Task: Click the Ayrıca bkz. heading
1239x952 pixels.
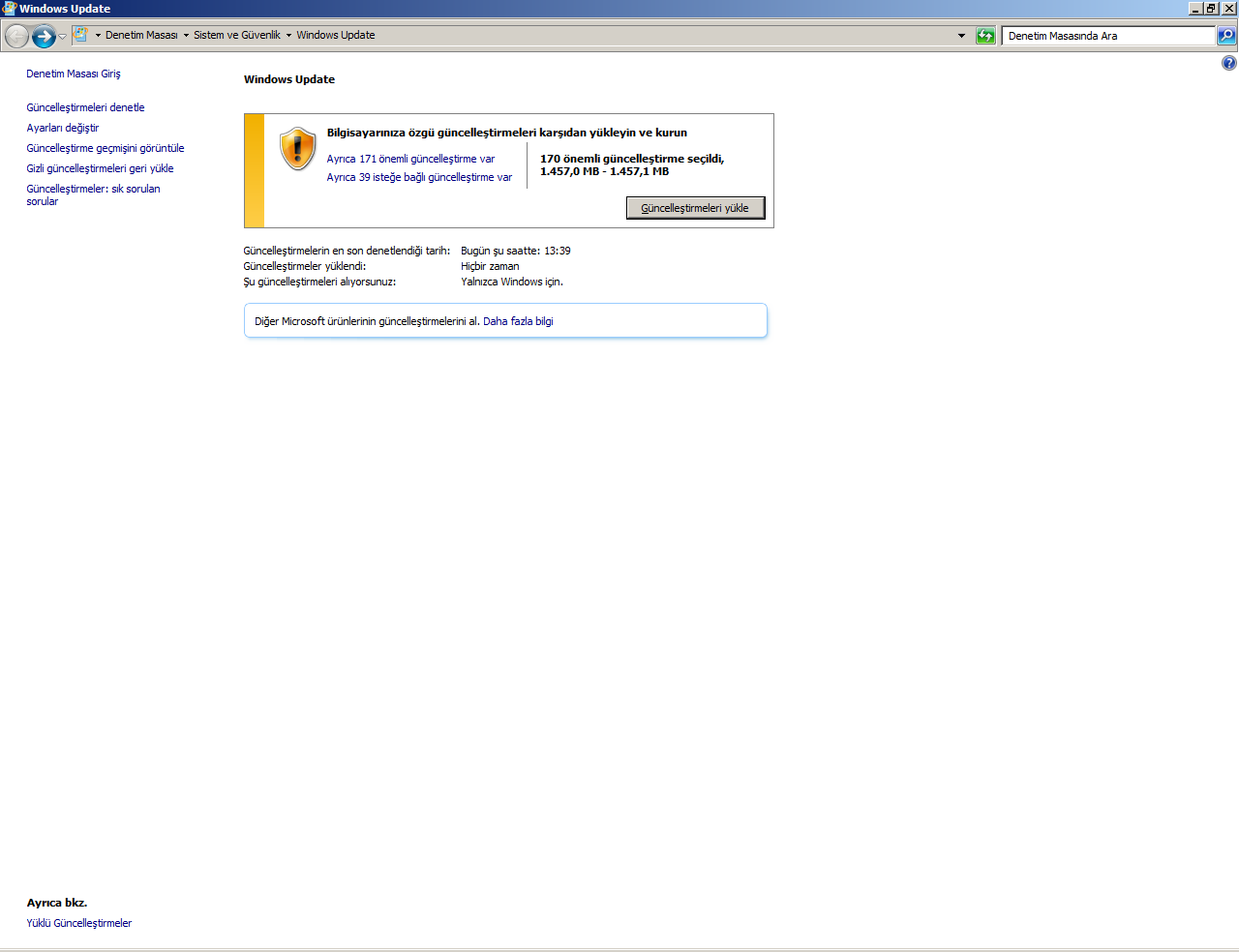Action: (57, 903)
